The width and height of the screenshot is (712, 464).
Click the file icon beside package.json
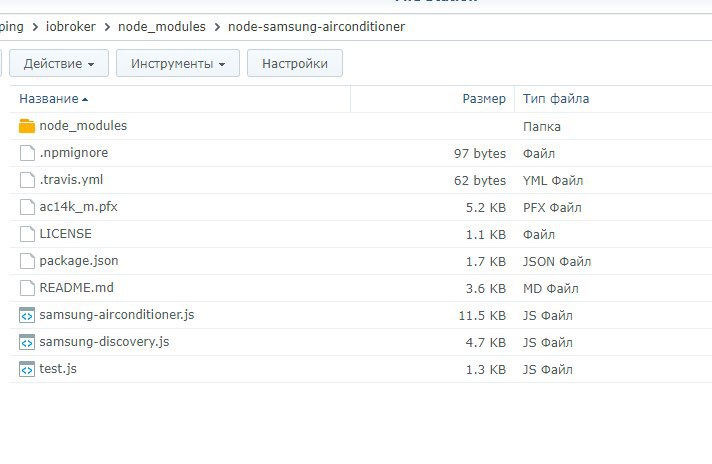27,261
